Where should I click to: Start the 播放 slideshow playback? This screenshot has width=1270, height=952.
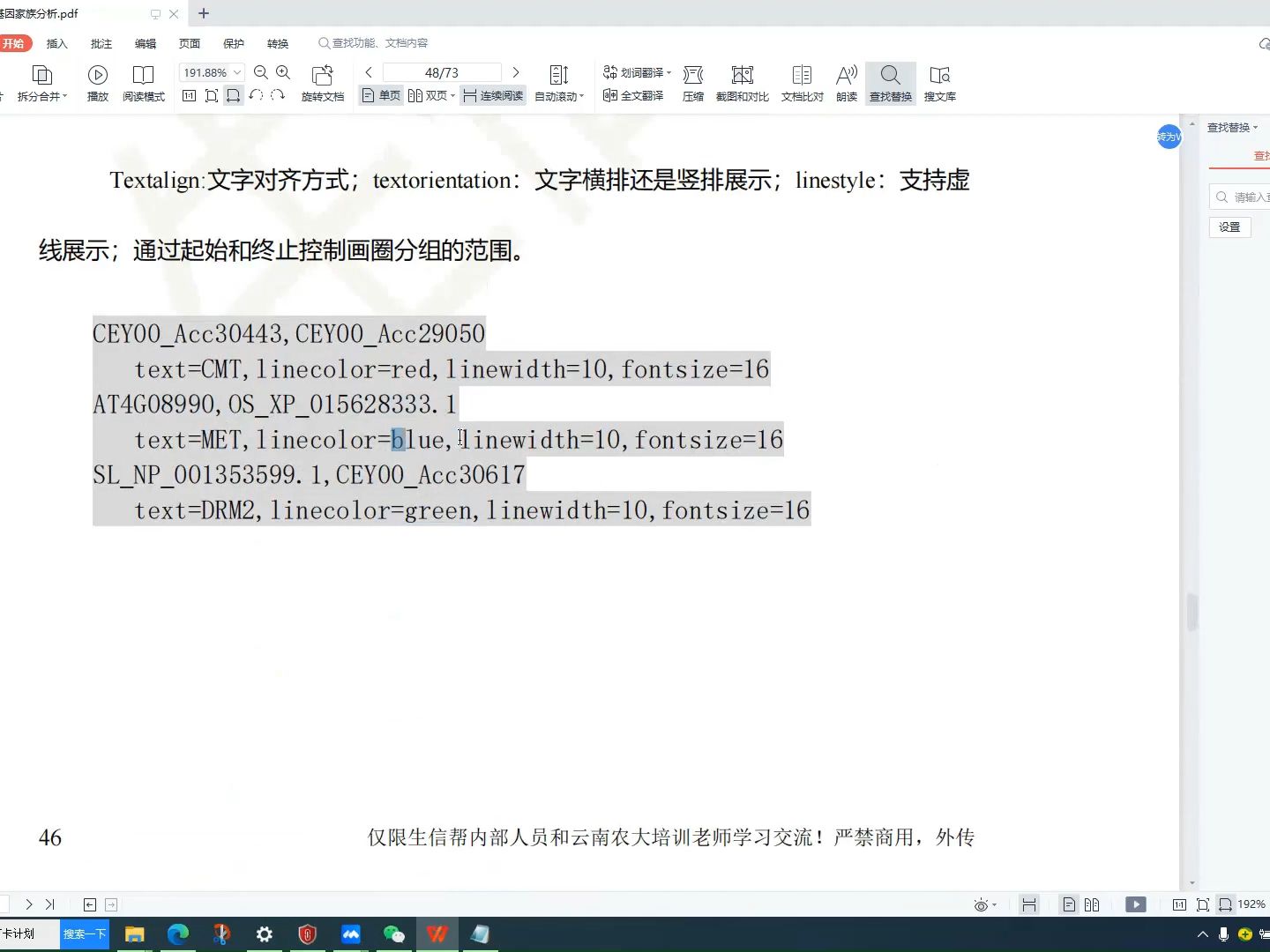pos(98,84)
